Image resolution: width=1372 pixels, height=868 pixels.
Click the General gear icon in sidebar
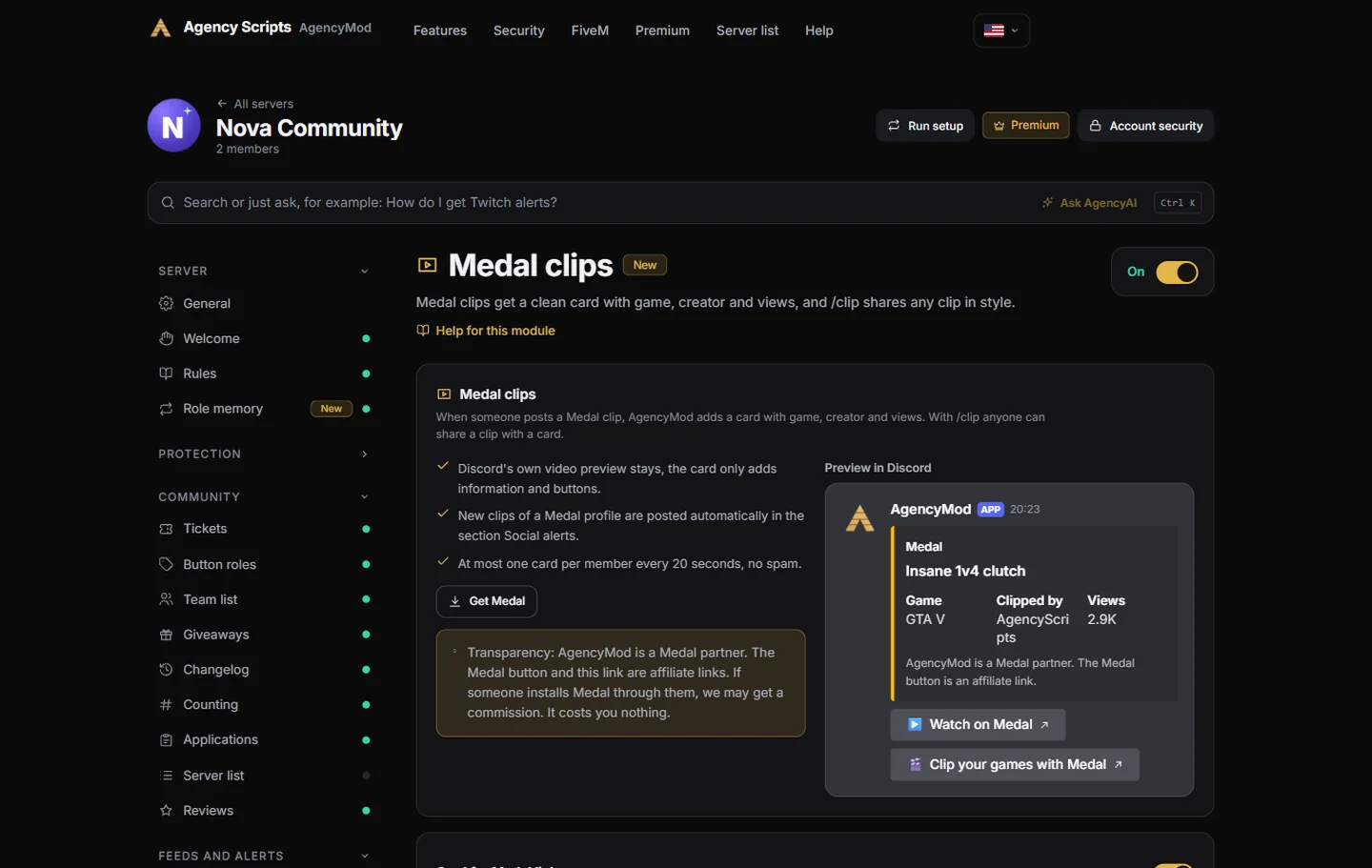tap(166, 303)
